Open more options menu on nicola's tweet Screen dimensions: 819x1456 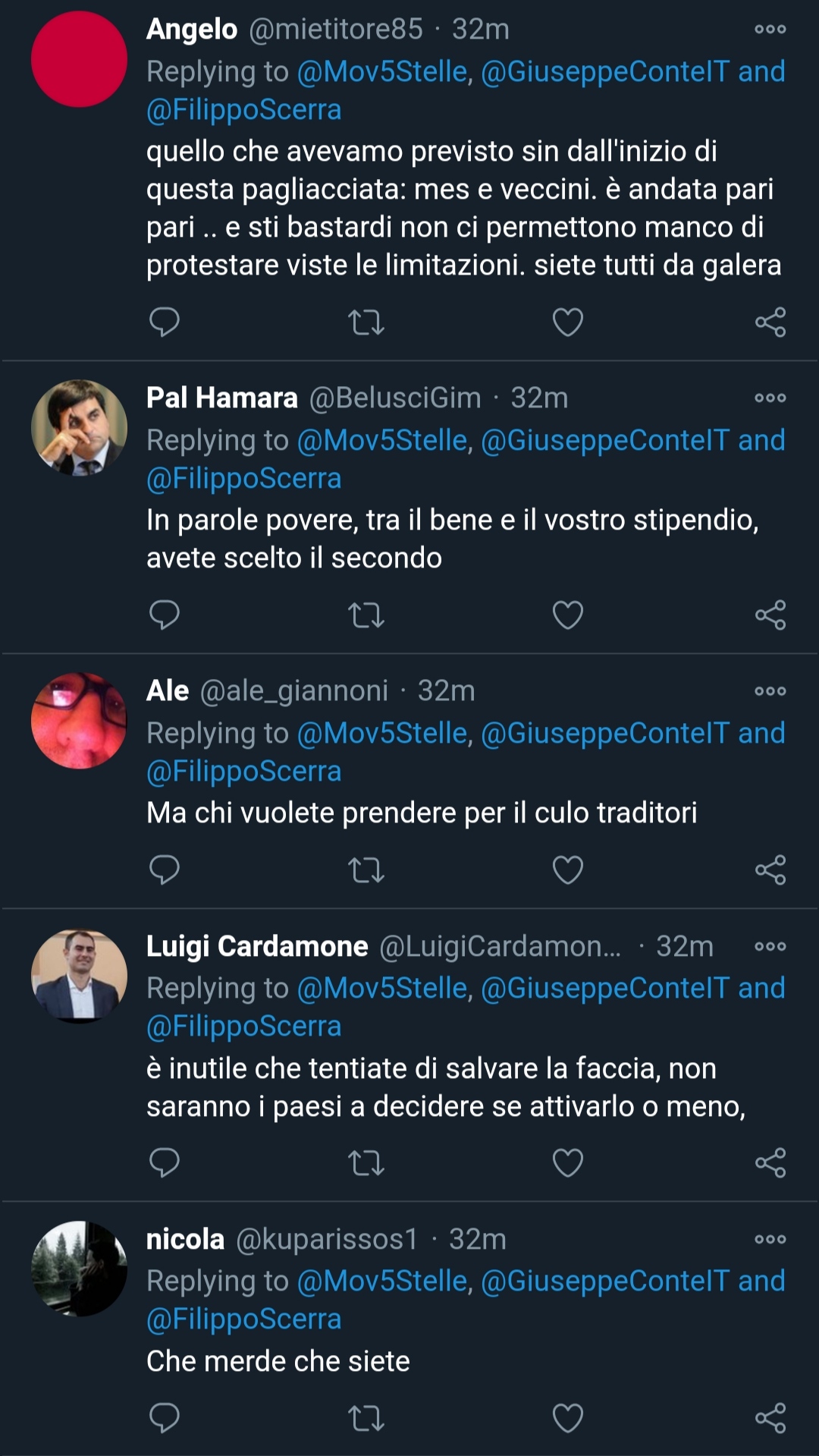[770, 1240]
